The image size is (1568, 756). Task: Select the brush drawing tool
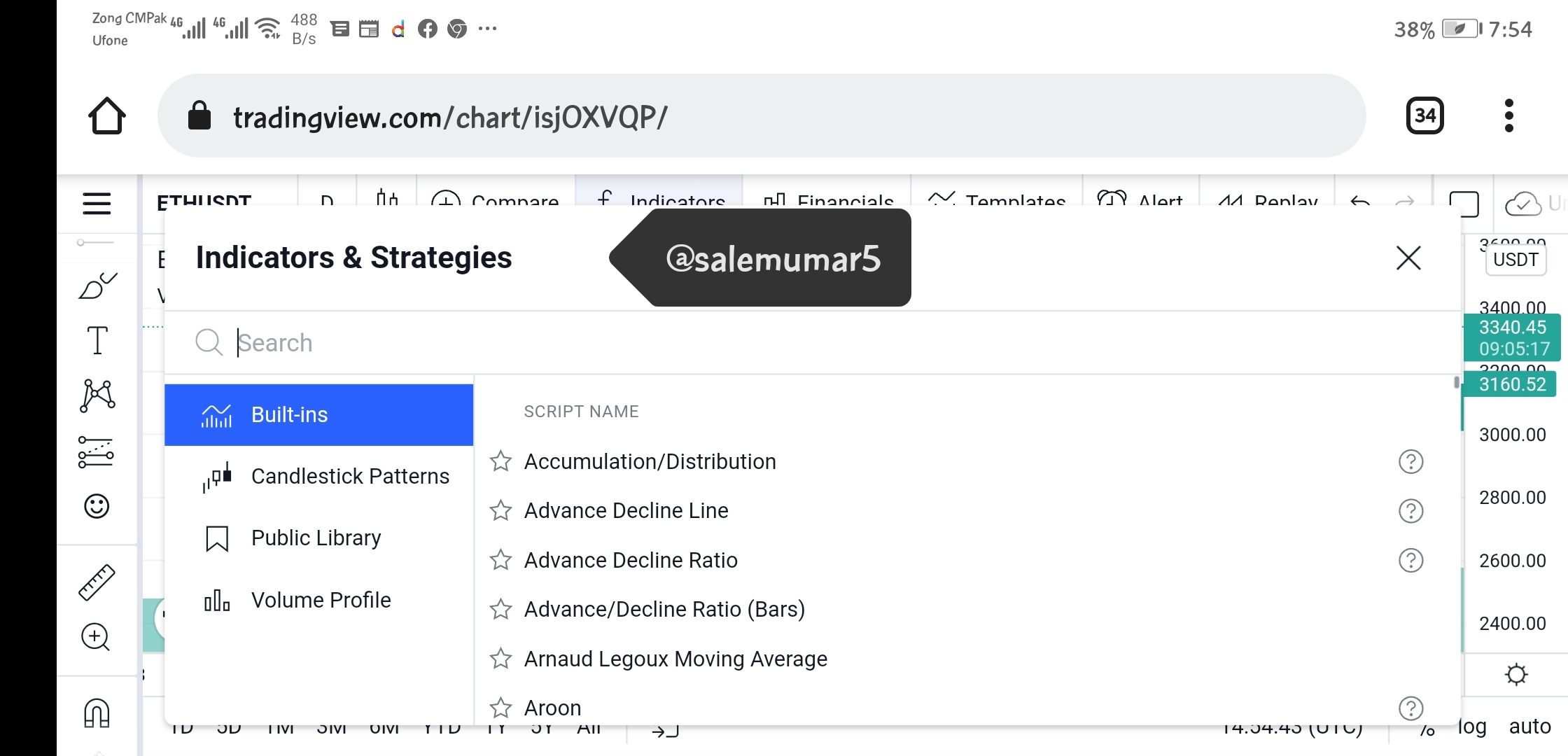point(97,285)
